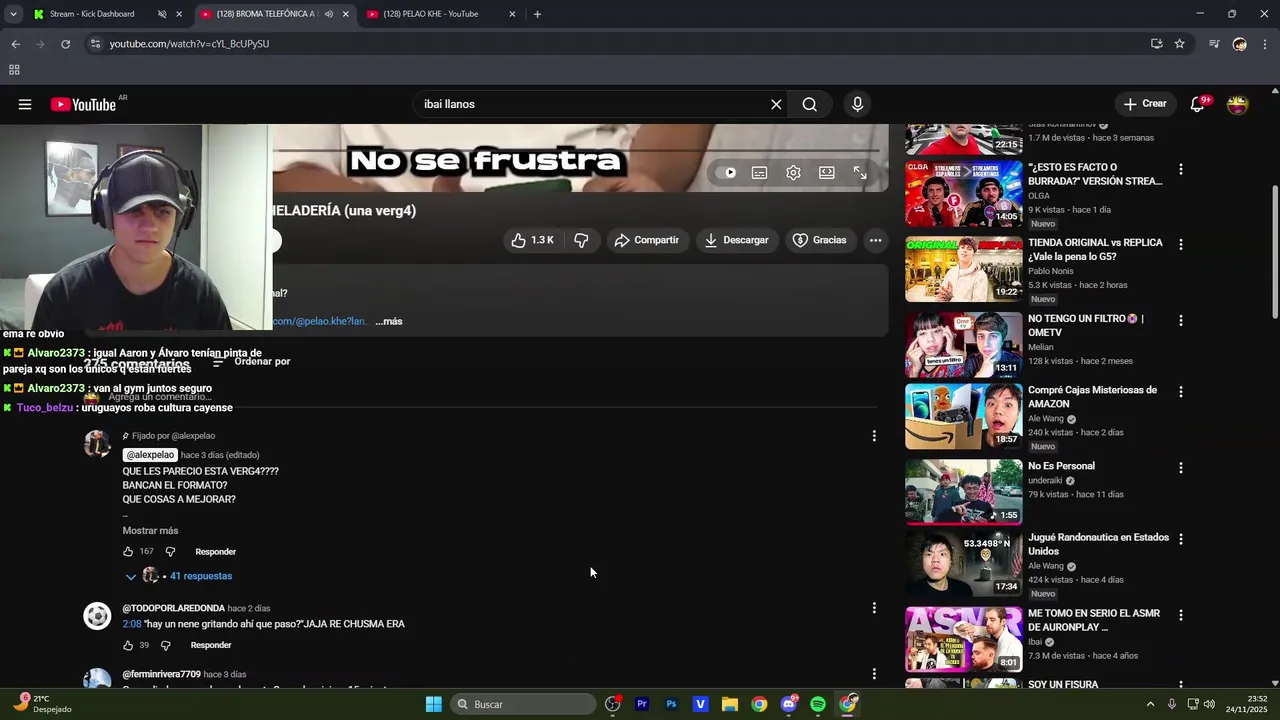
Task: Click the Gracias thanks button
Action: 820,240
